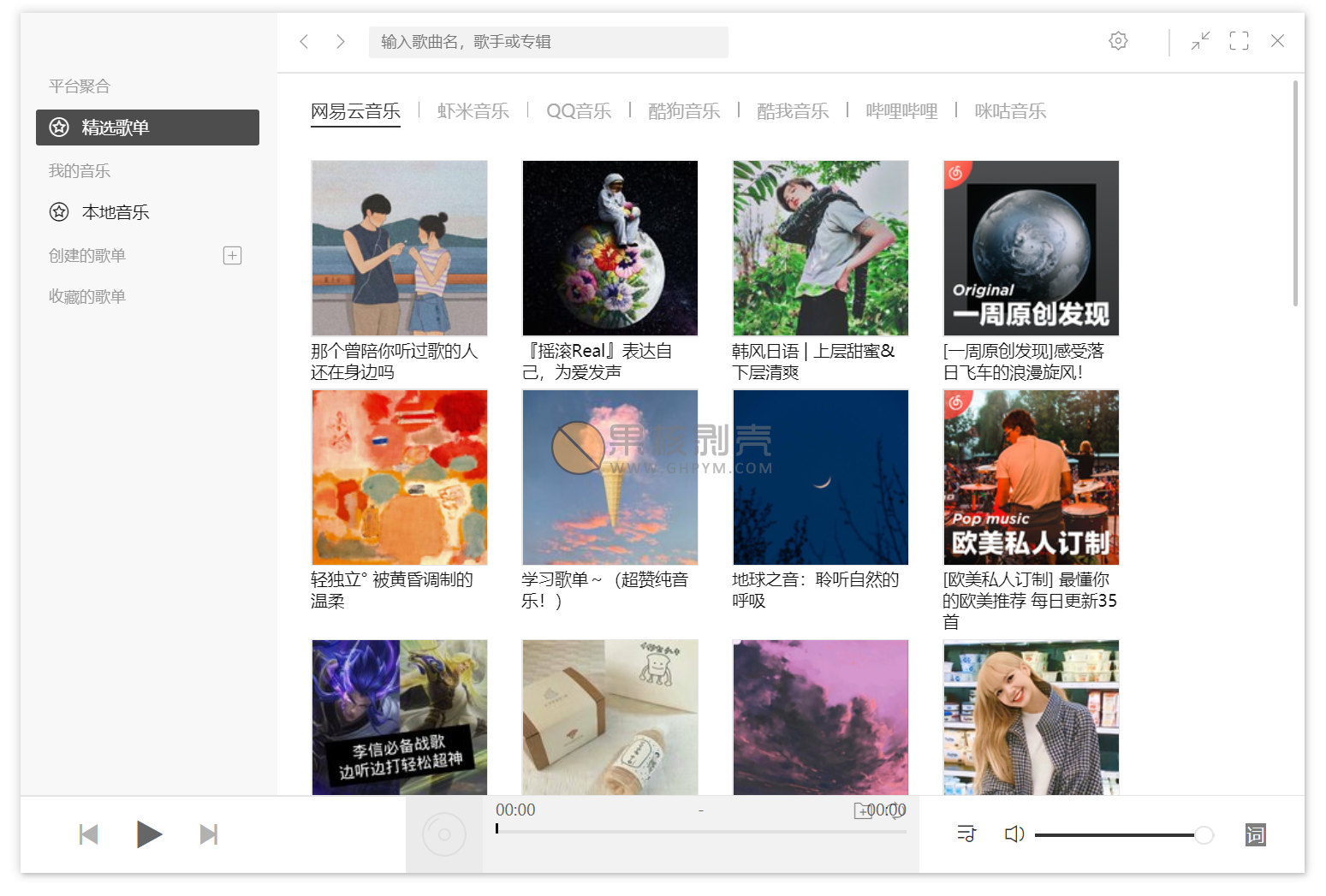Open 收藏的歌单 in the sidebar

coord(86,296)
